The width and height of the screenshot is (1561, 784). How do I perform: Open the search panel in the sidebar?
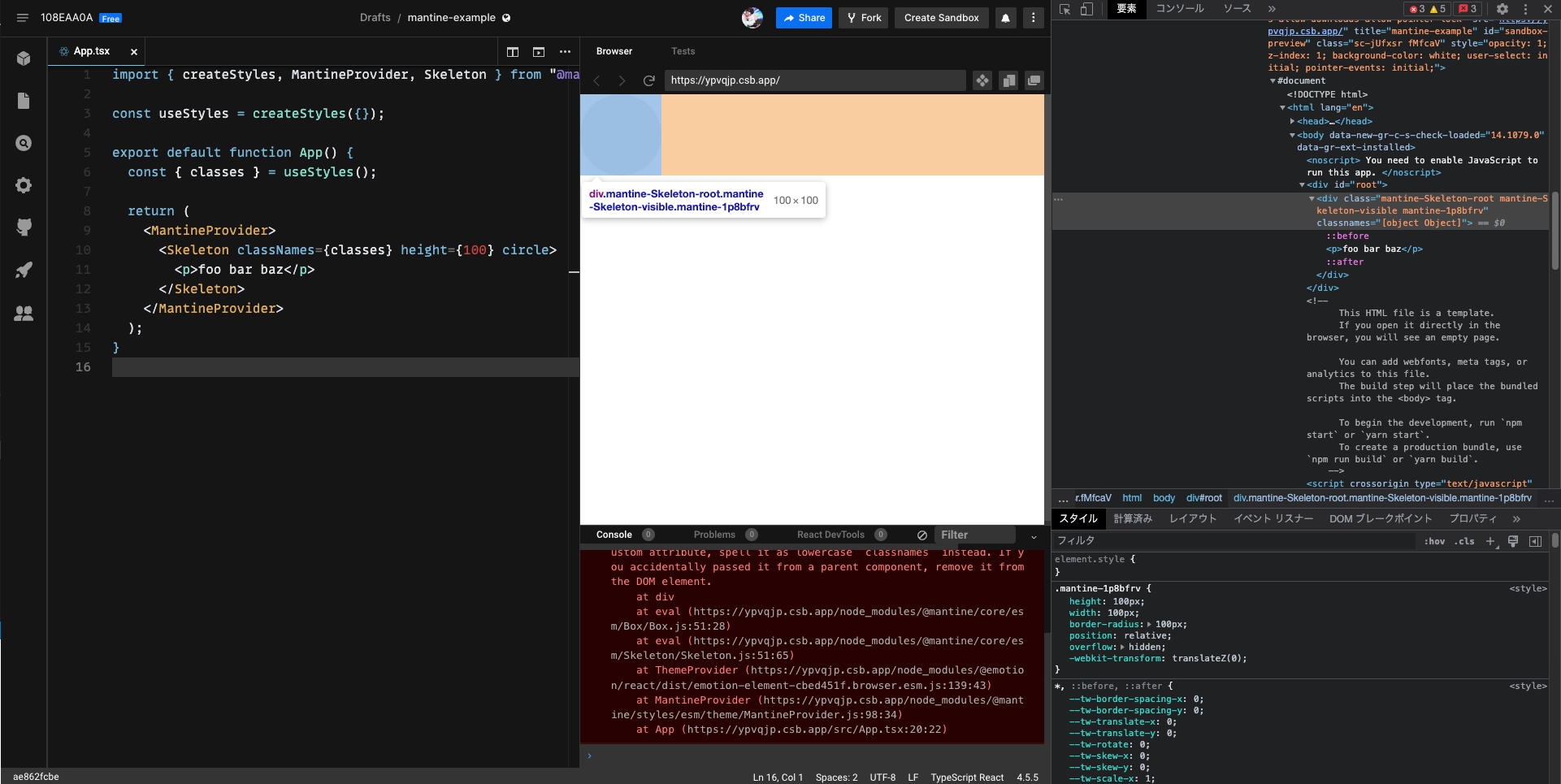[24, 143]
